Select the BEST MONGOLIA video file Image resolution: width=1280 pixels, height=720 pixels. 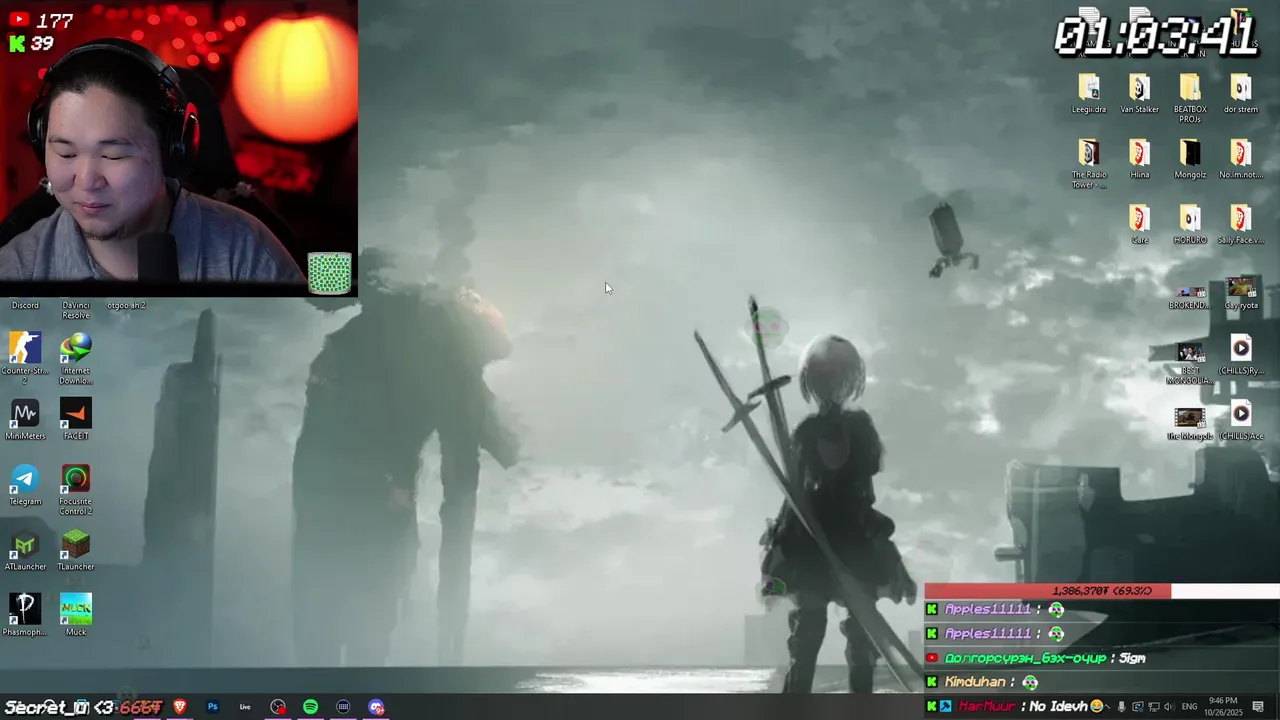point(1190,364)
